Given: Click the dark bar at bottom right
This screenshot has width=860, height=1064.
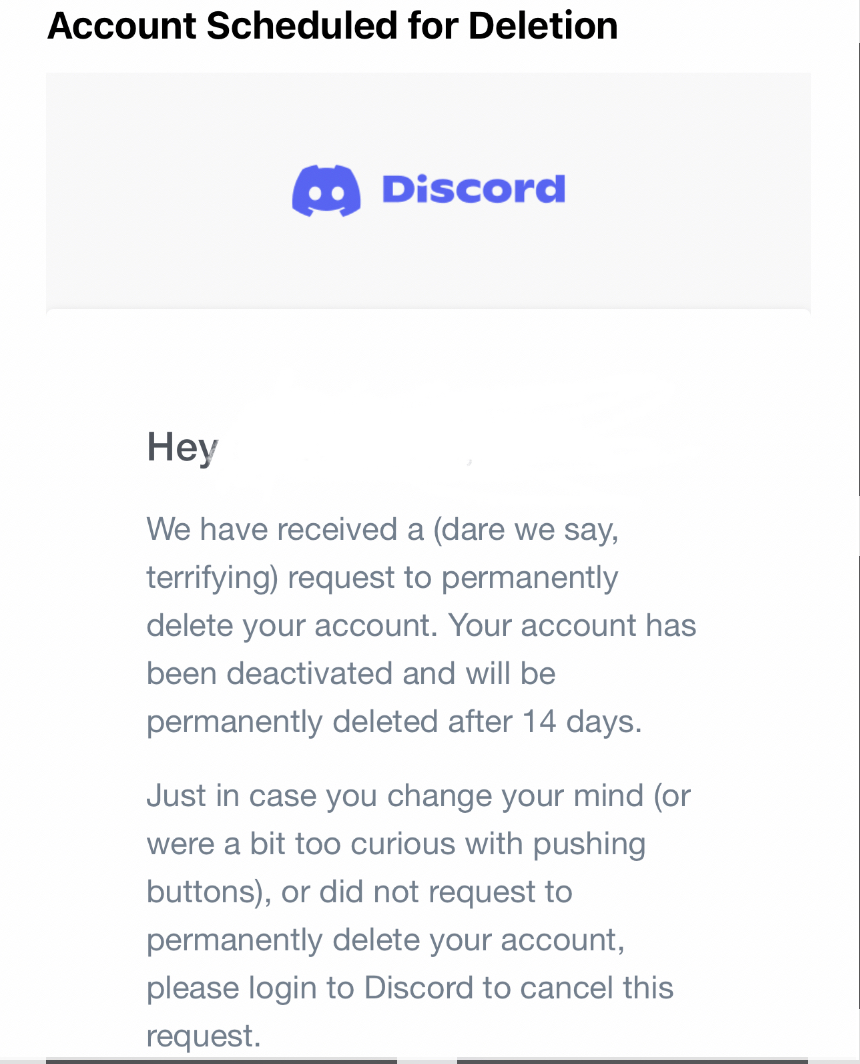Looking at the screenshot, I should click(x=632, y=1060).
